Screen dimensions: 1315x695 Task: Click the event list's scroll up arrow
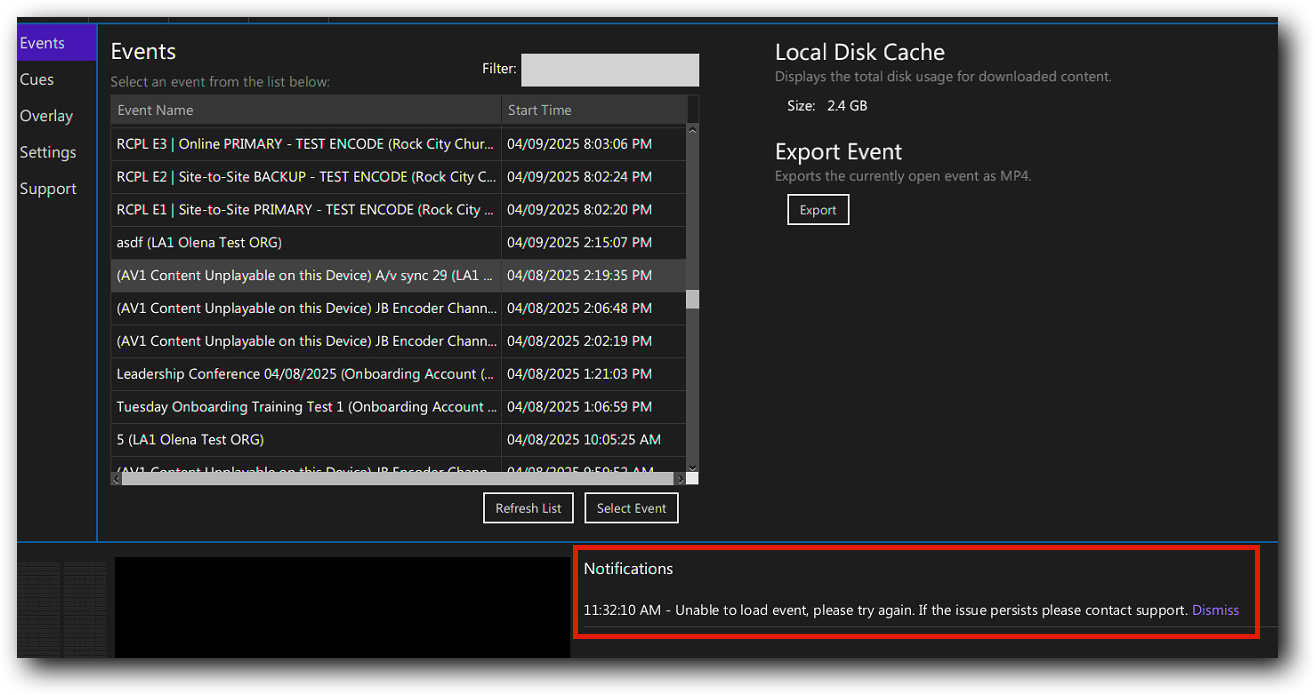click(692, 130)
